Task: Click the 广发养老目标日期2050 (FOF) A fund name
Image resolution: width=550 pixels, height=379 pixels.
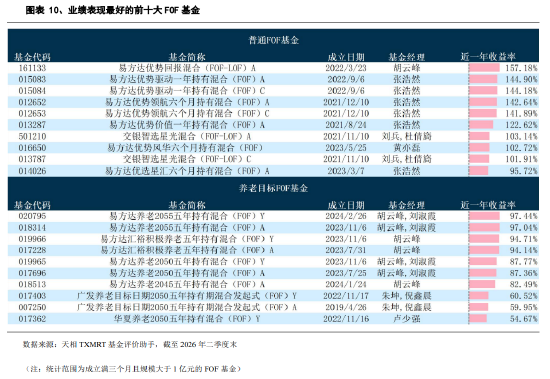Action: [187, 307]
